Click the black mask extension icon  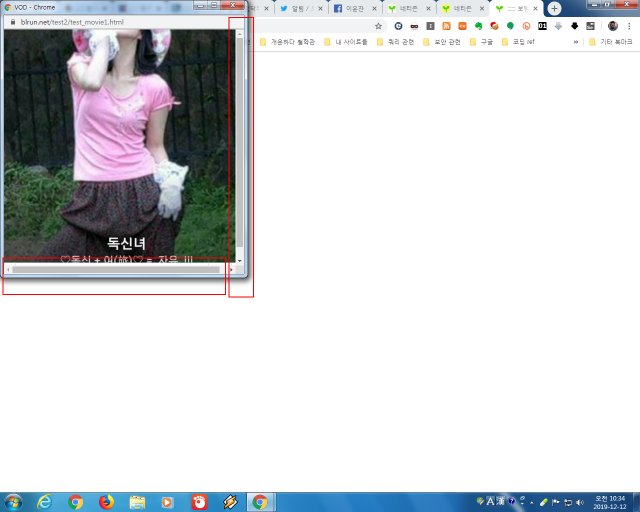point(414,26)
